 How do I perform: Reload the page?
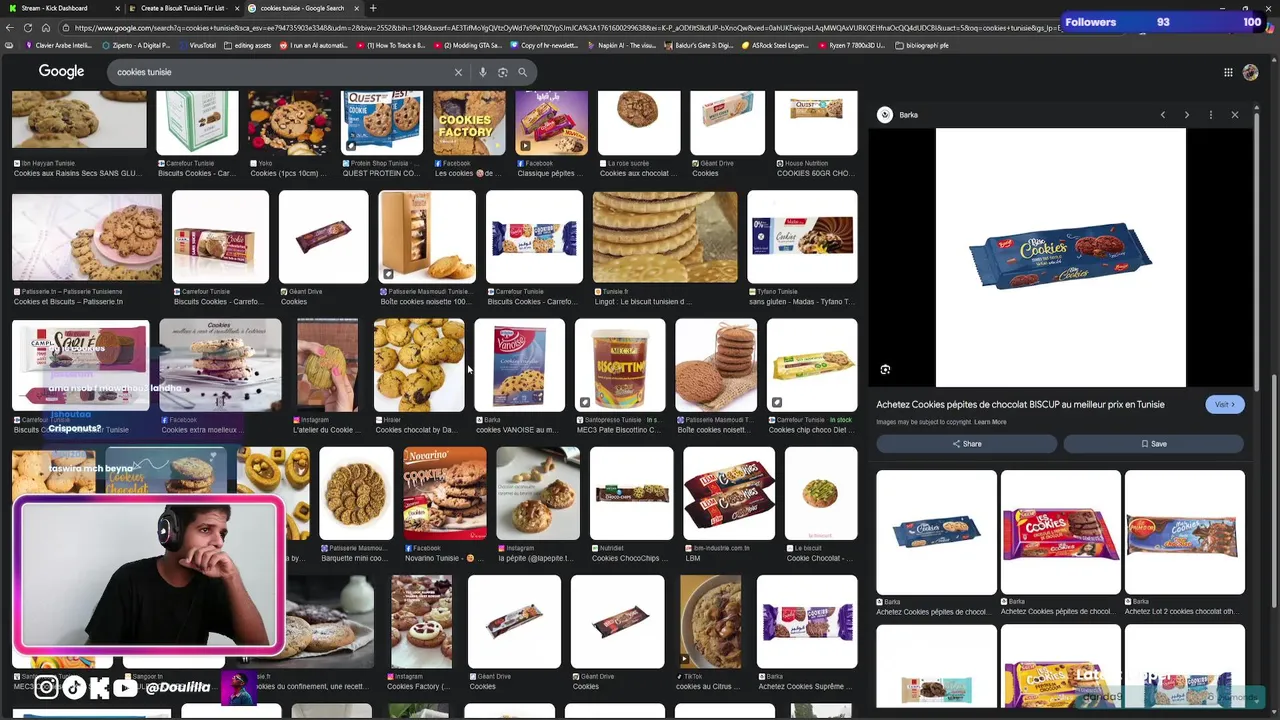tap(28, 28)
